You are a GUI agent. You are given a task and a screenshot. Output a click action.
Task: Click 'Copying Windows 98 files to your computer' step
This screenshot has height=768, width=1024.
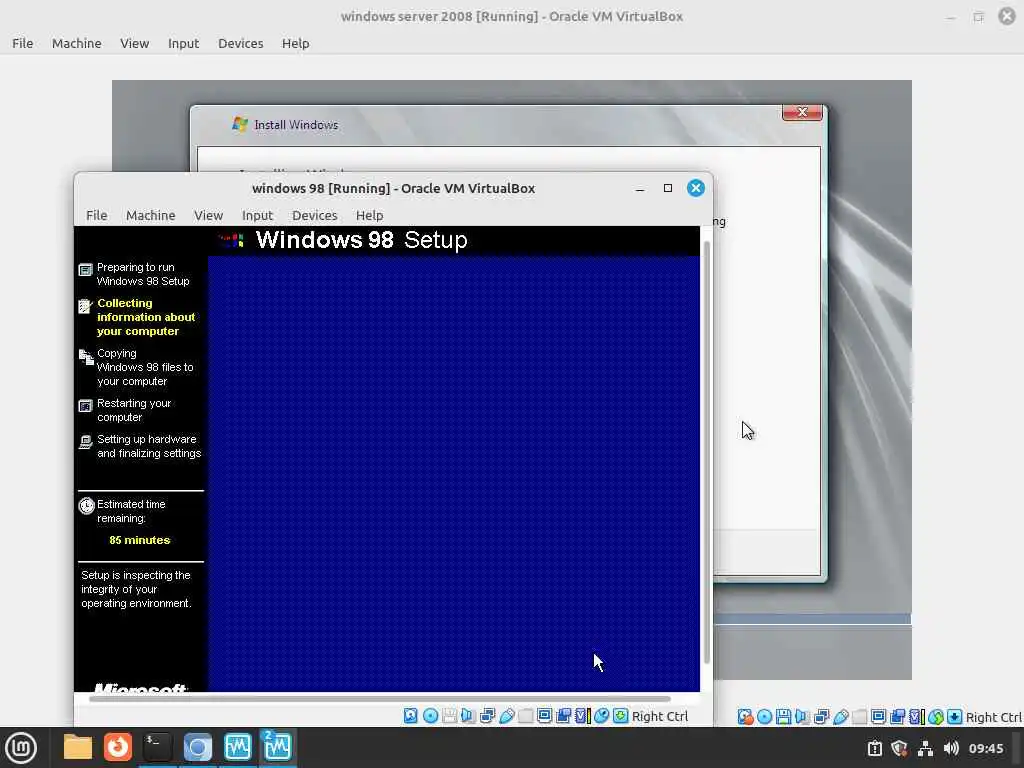point(145,367)
